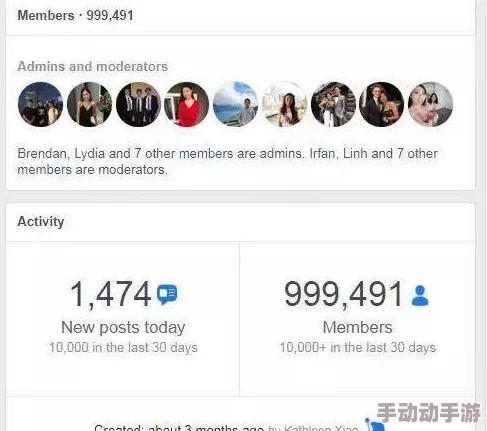This screenshot has width=487, height=431.
Task: Select the avatar of the formal-dressed couple, man in a black suit
Action: (382, 104)
